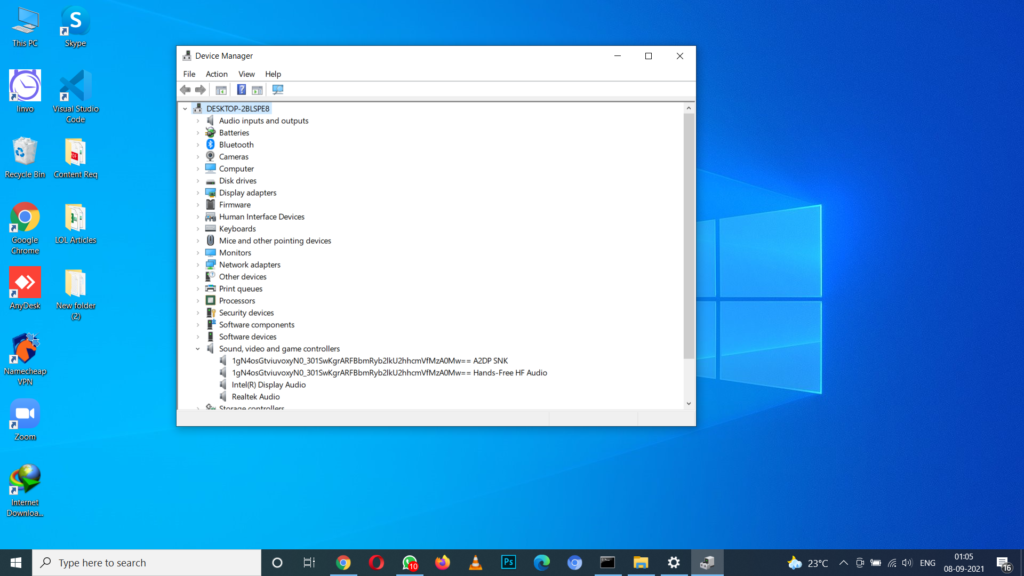Open the Help icon on the toolbar
Screen dimensions: 1024x576
tap(240, 89)
